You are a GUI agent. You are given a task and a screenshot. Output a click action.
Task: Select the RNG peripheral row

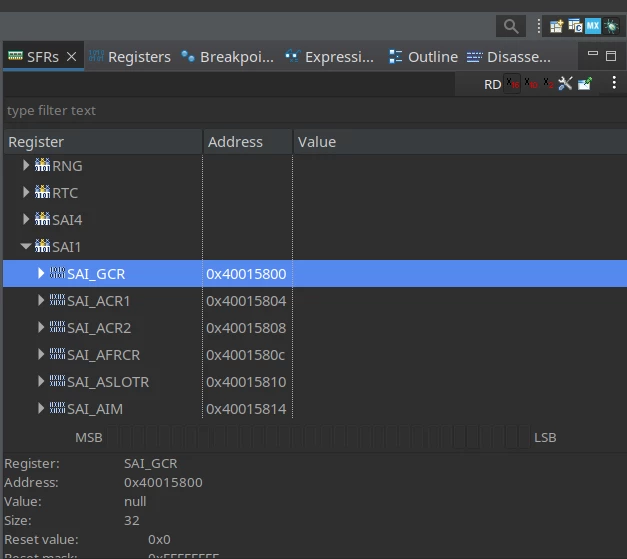tap(315, 166)
